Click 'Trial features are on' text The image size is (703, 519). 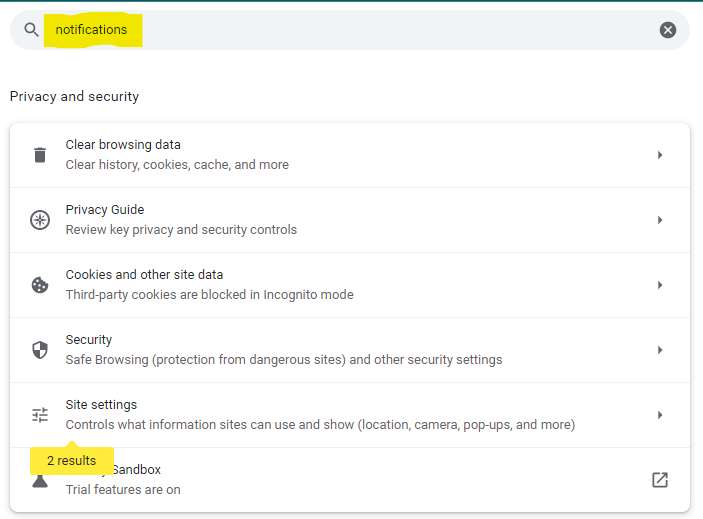click(x=123, y=489)
